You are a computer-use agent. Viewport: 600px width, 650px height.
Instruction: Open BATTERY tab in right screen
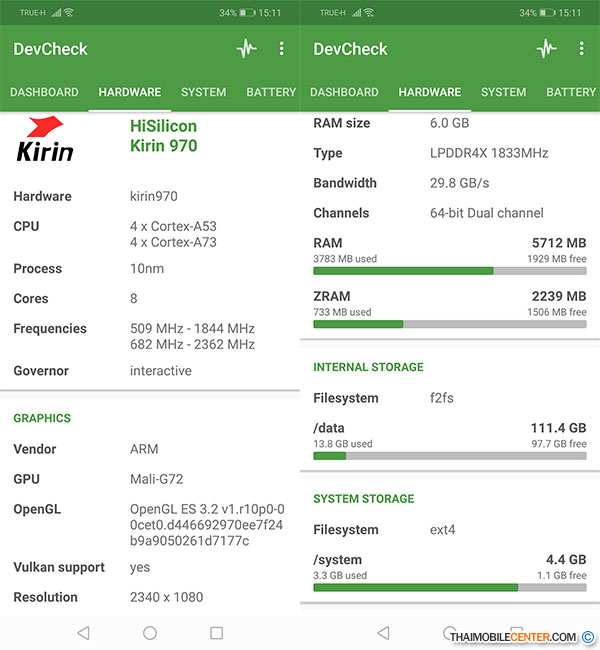571,92
